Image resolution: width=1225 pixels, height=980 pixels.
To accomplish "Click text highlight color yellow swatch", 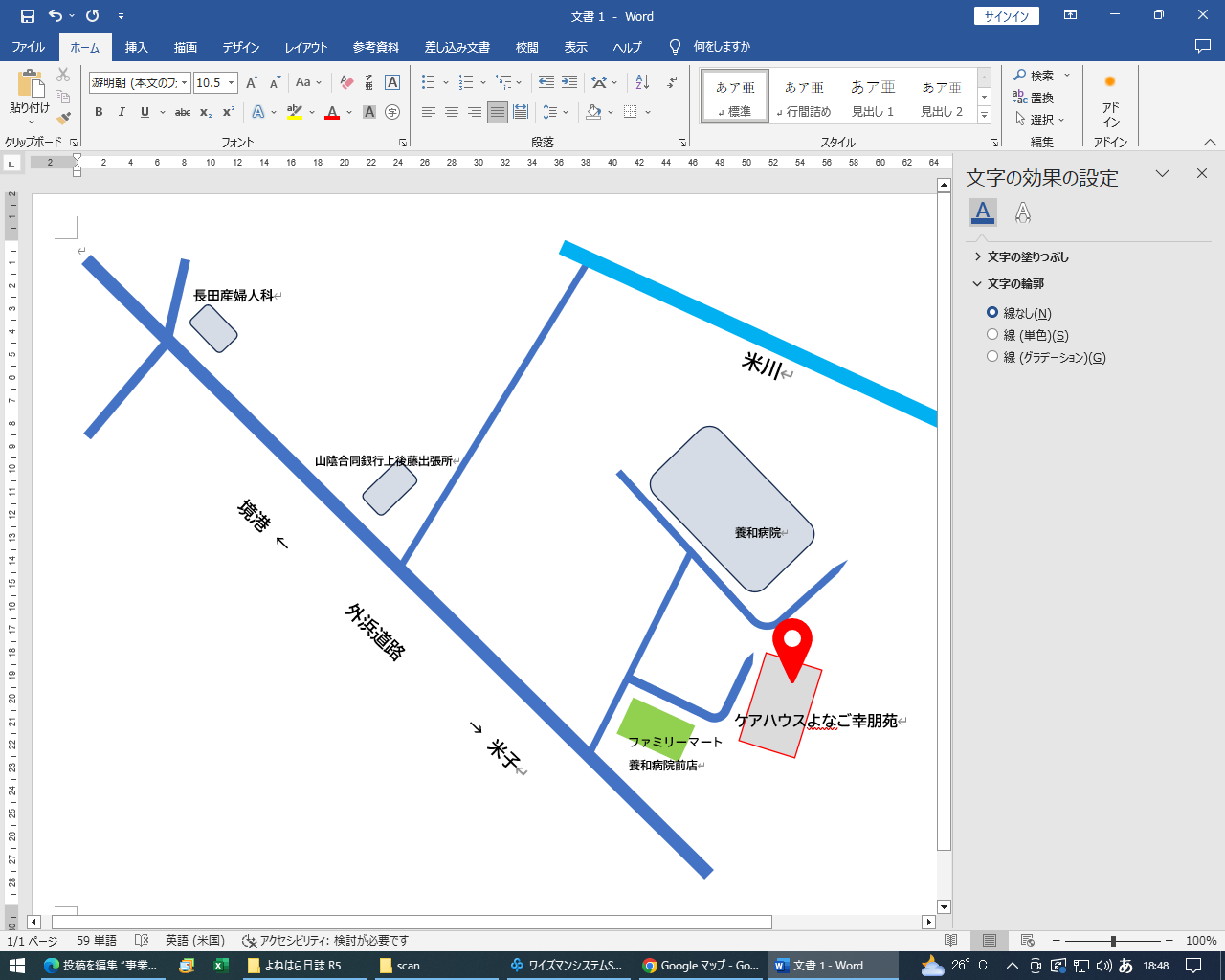I will coord(294,112).
